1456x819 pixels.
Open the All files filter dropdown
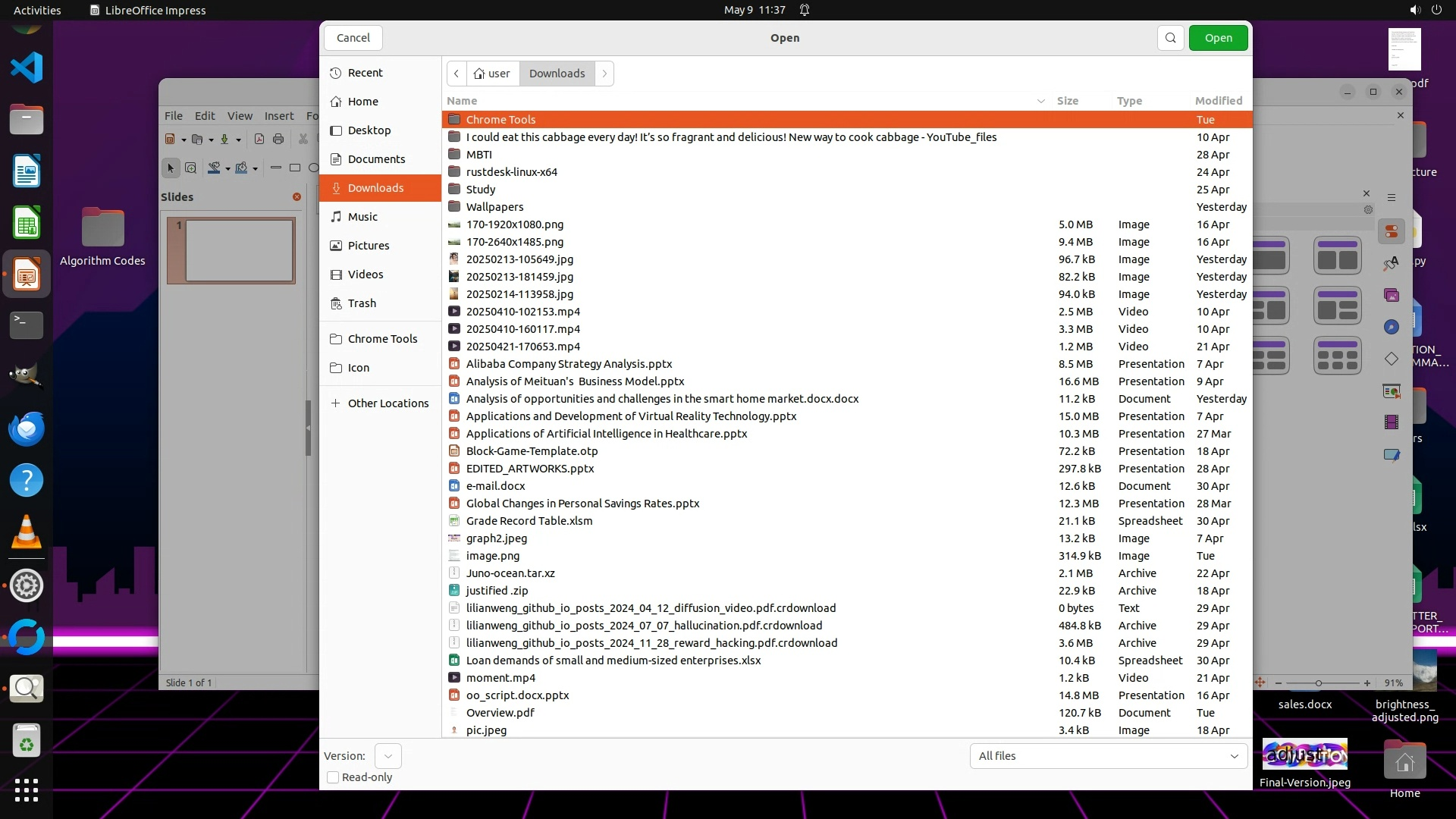coord(1108,756)
